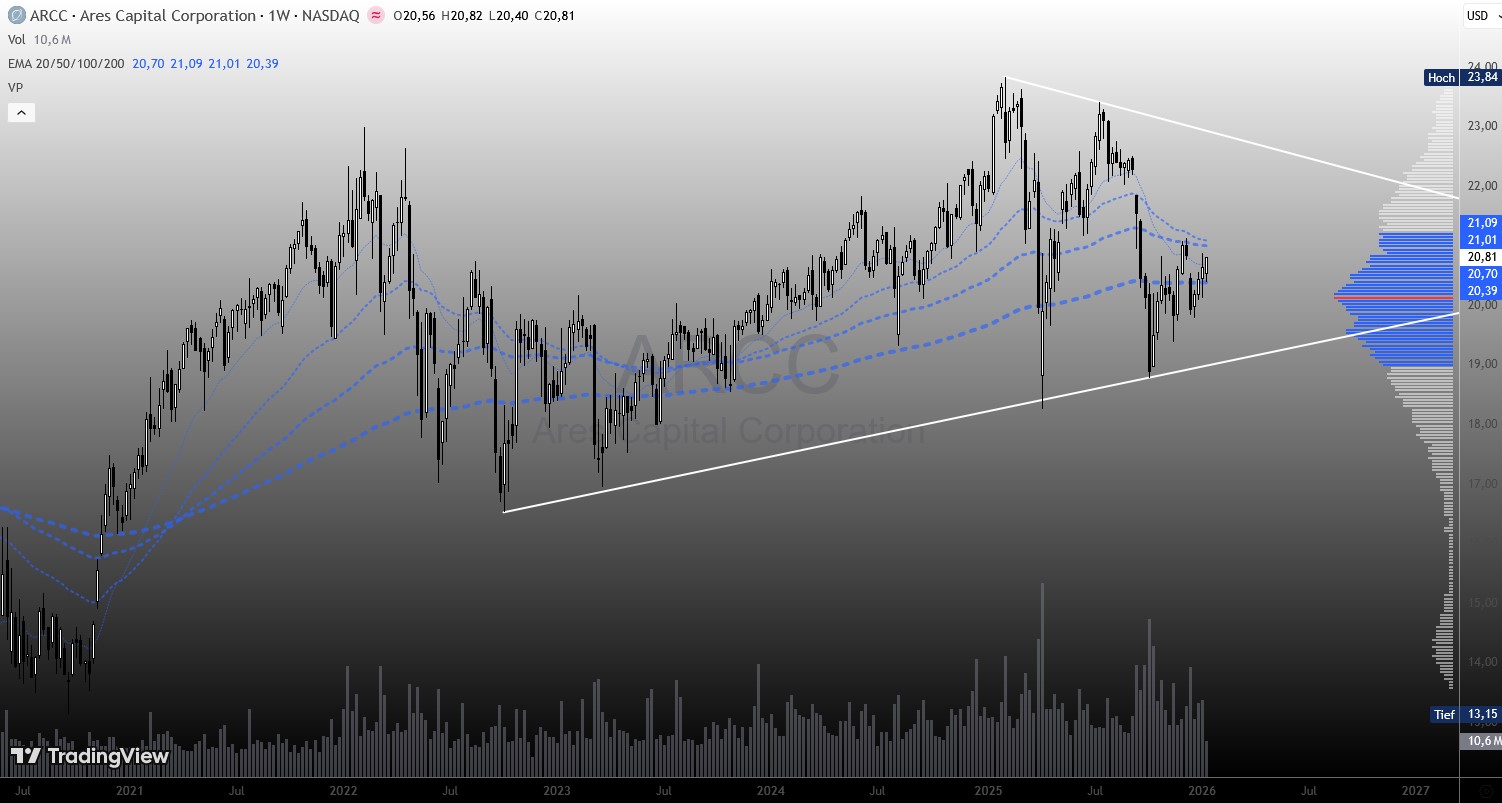The height and width of the screenshot is (803, 1502).
Task: Click the pink data status icon beside NASDAQ
Action: (375, 16)
